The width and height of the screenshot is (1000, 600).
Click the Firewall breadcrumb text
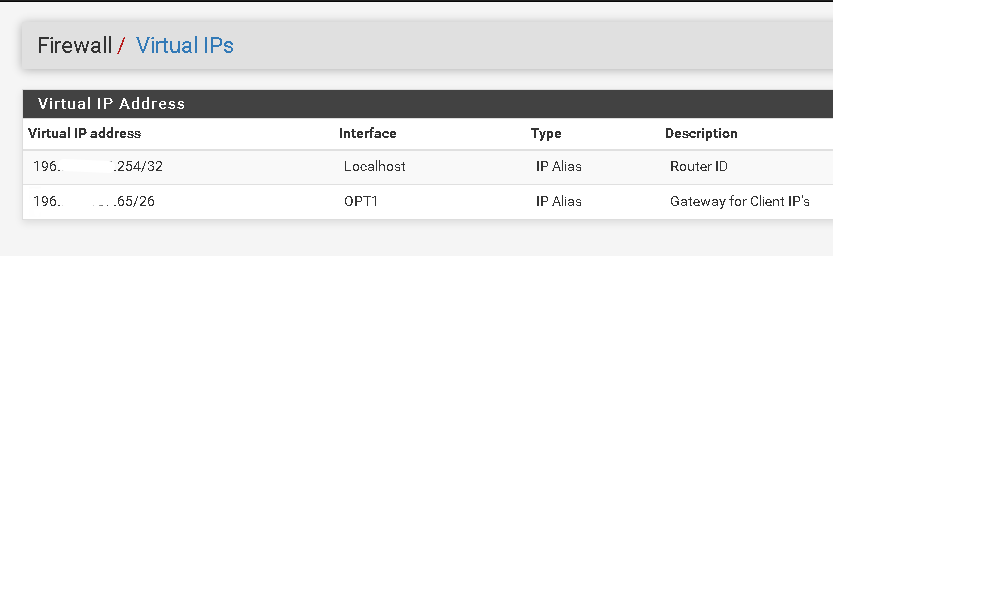click(75, 45)
